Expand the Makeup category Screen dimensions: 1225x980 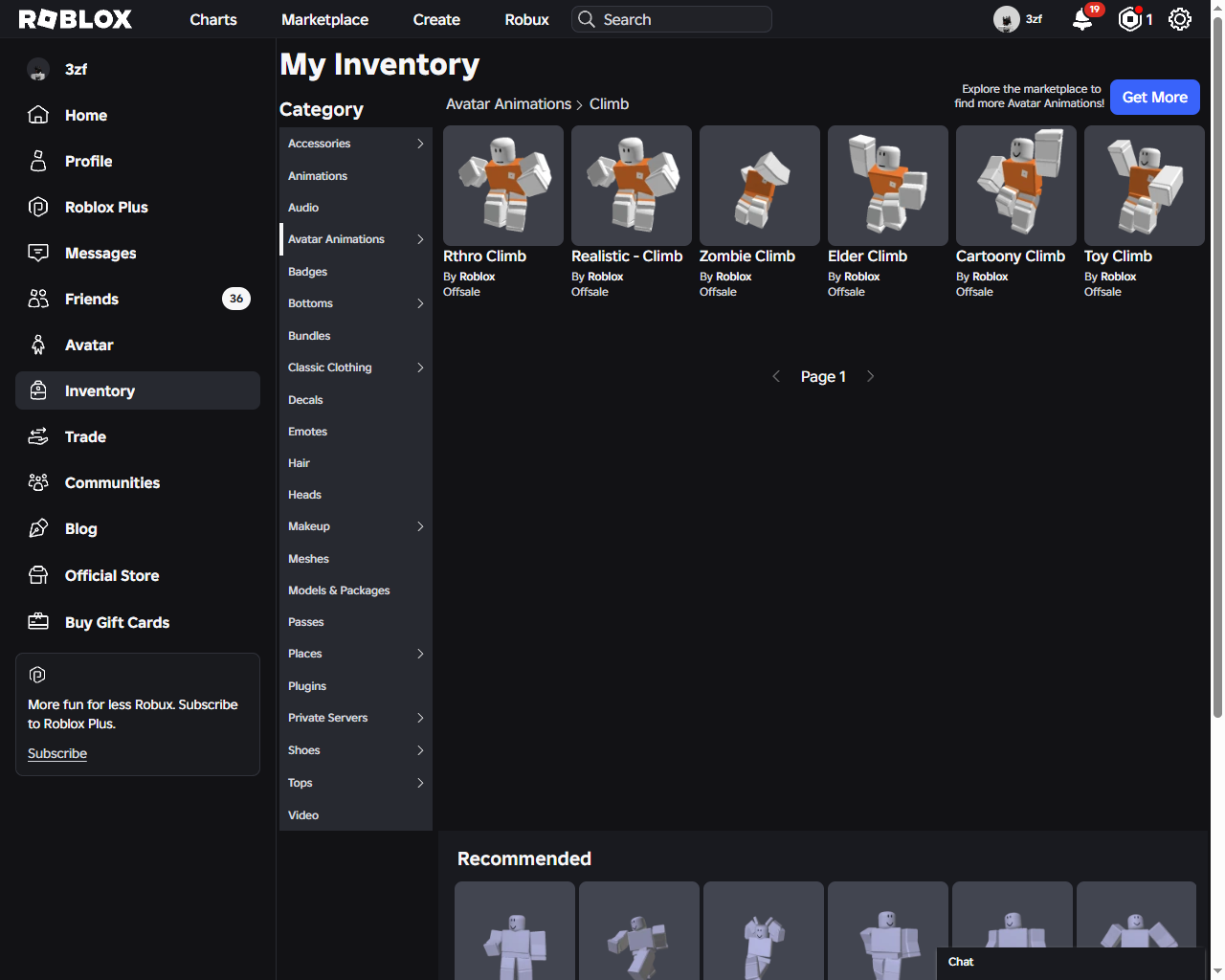point(420,526)
